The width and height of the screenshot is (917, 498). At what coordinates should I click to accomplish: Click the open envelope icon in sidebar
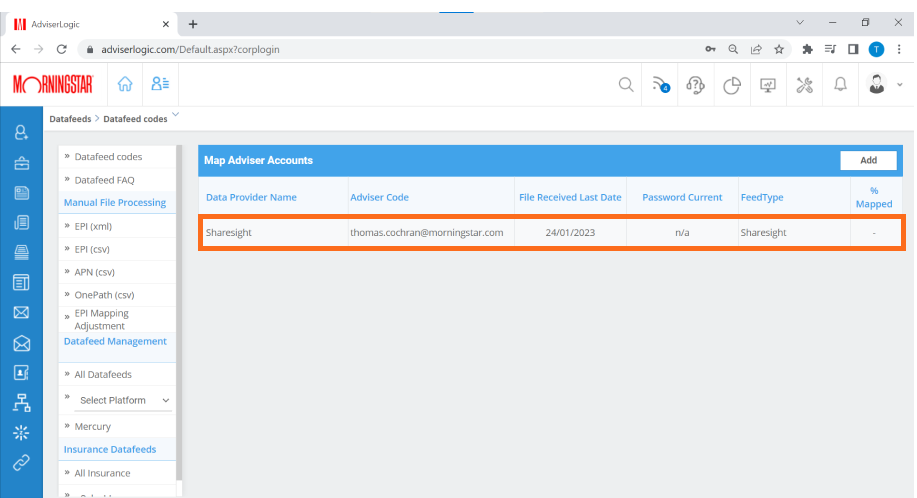tap(22, 343)
